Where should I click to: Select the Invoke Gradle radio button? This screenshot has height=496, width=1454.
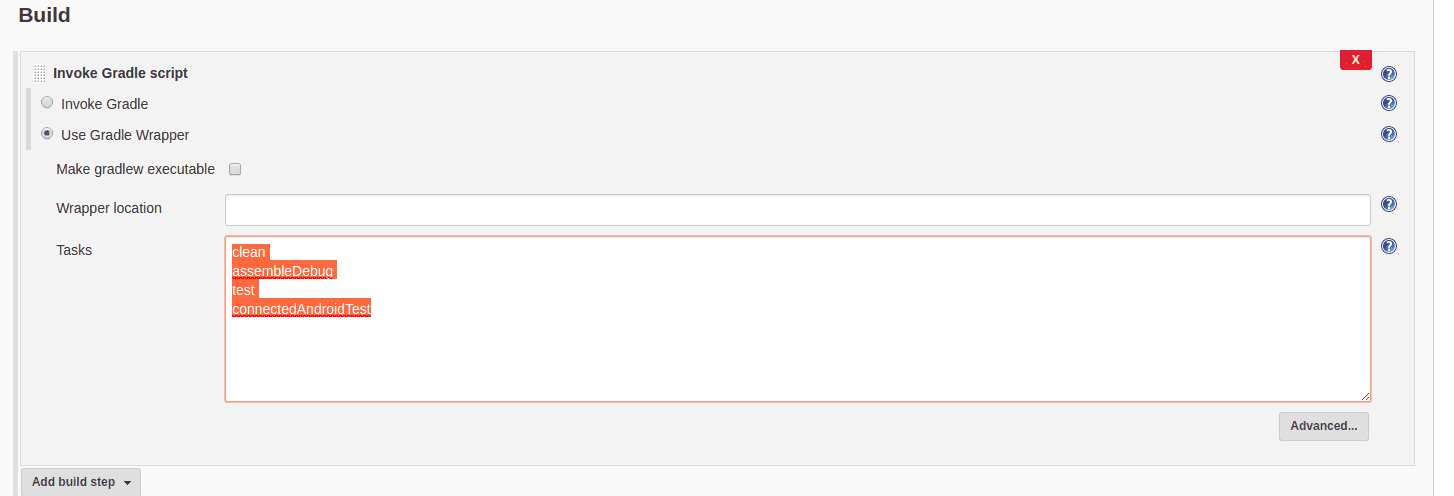click(47, 102)
